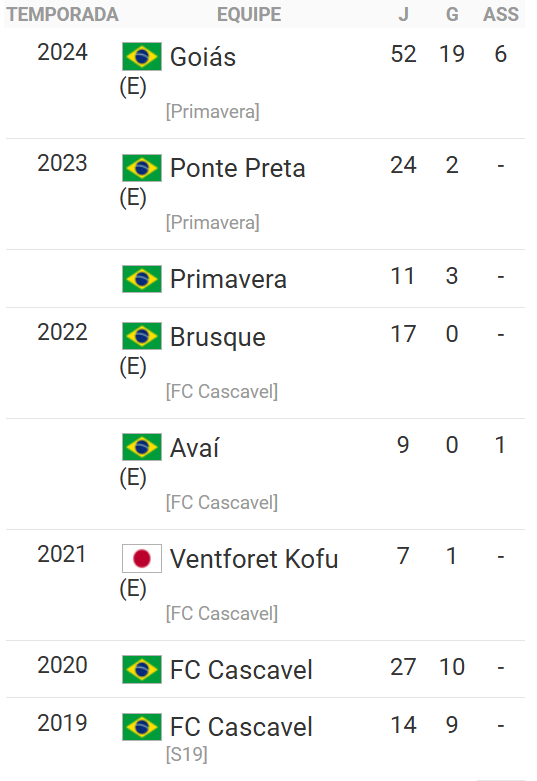Viewport: 537px width, 781px height.
Task: Click the Brazil flag beside Ponte Preta
Action: (x=142, y=168)
